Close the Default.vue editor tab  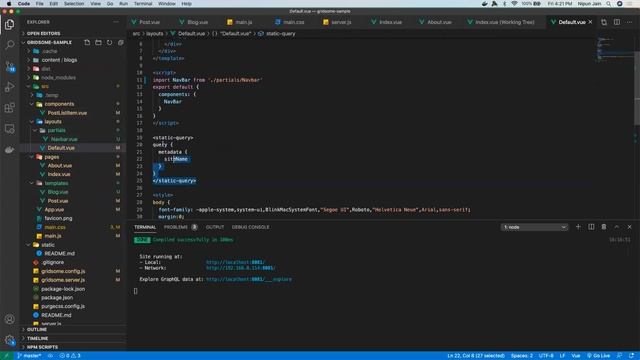(590, 22)
